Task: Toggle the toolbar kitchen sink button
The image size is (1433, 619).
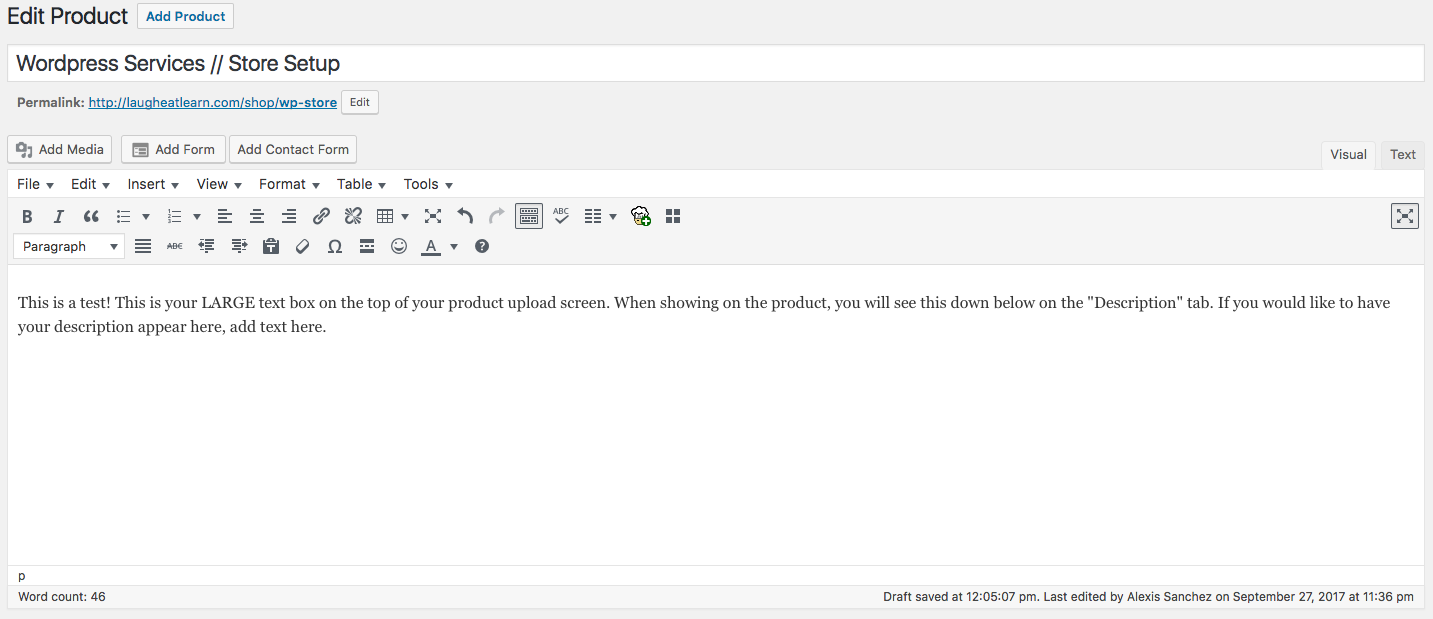Action: click(x=529, y=216)
